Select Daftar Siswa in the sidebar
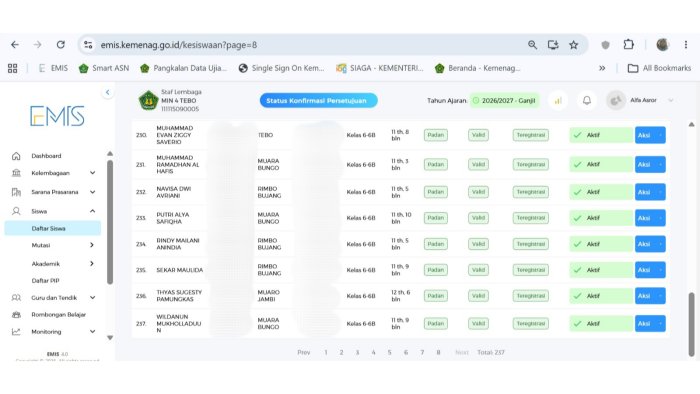 (53, 228)
